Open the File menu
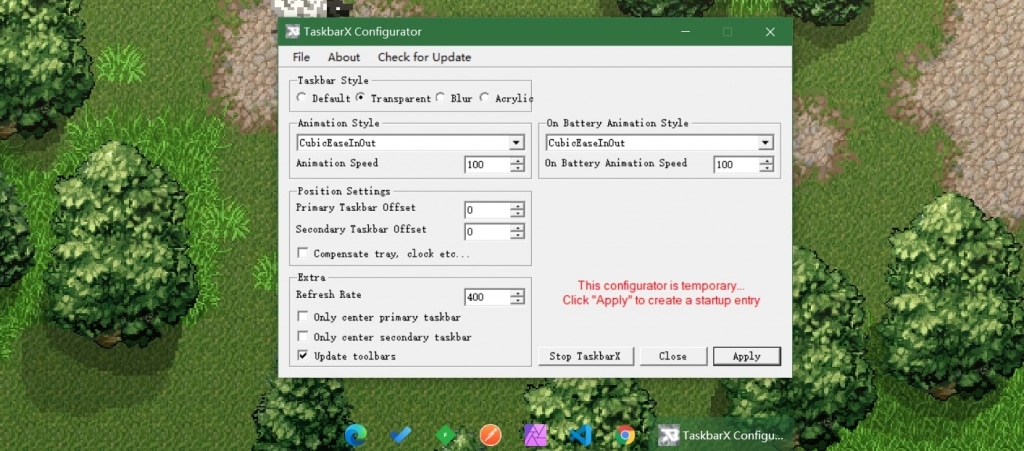This screenshot has width=1024, height=451. coord(301,57)
